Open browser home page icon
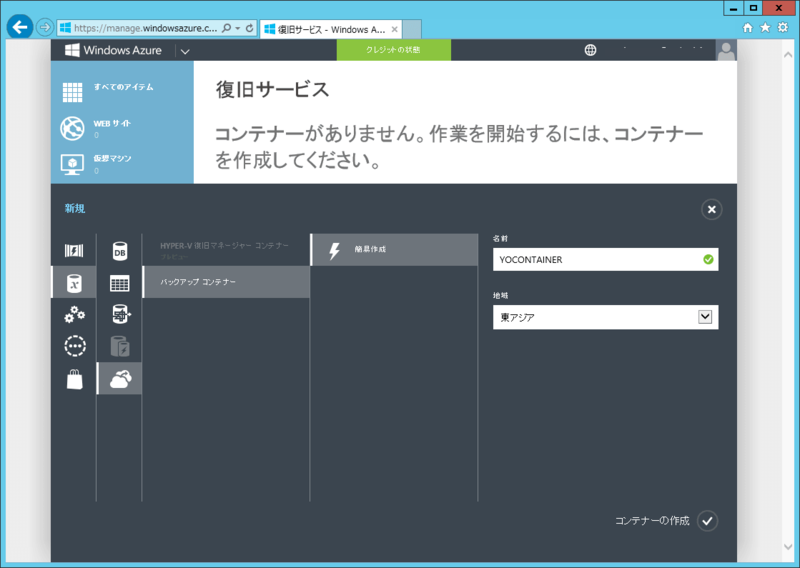The height and width of the screenshot is (568, 800). [x=747, y=28]
